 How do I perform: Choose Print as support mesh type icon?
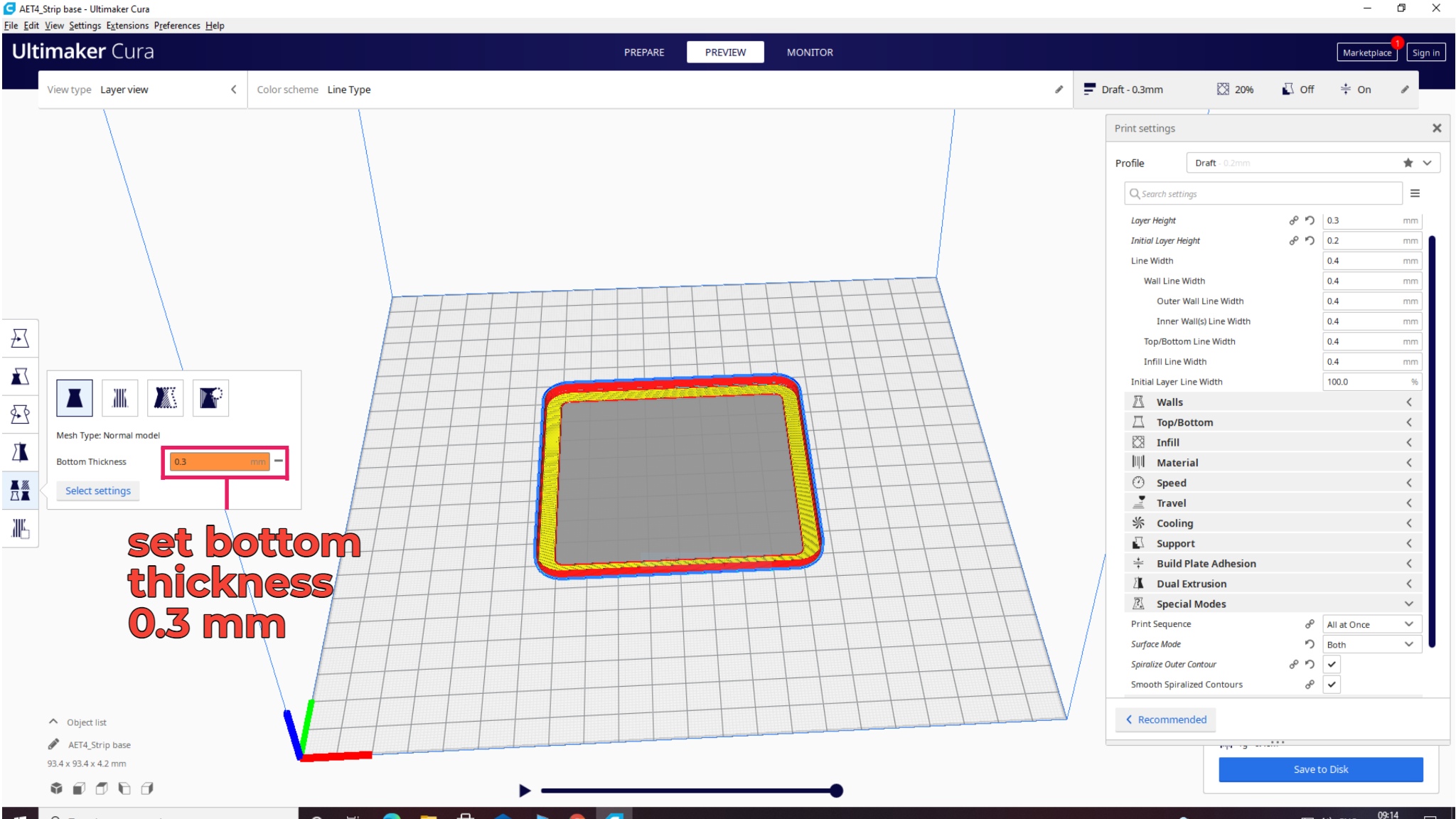pyautogui.click(x=120, y=397)
